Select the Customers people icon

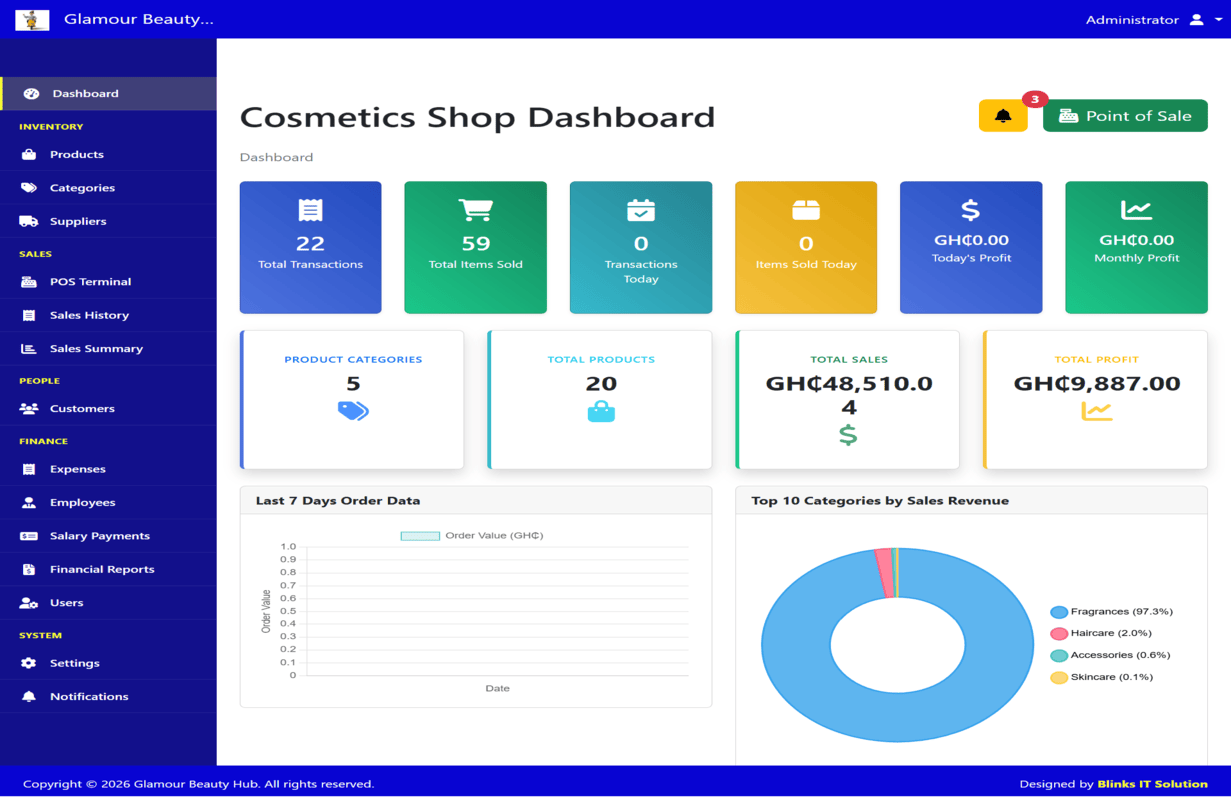(28, 408)
